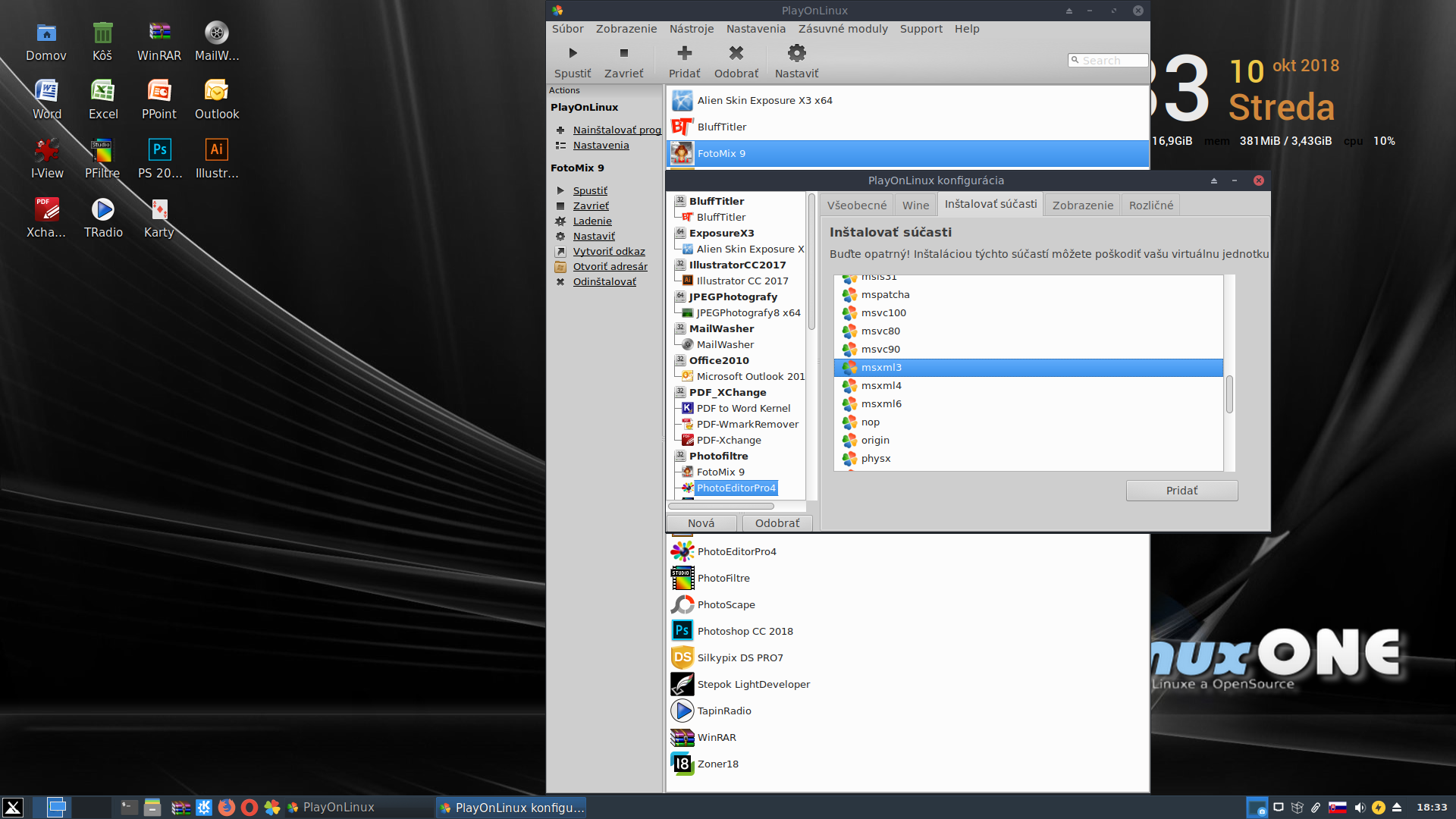Launch Opera from the taskbar
Image resolution: width=1456 pixels, height=819 pixels.
249,808
